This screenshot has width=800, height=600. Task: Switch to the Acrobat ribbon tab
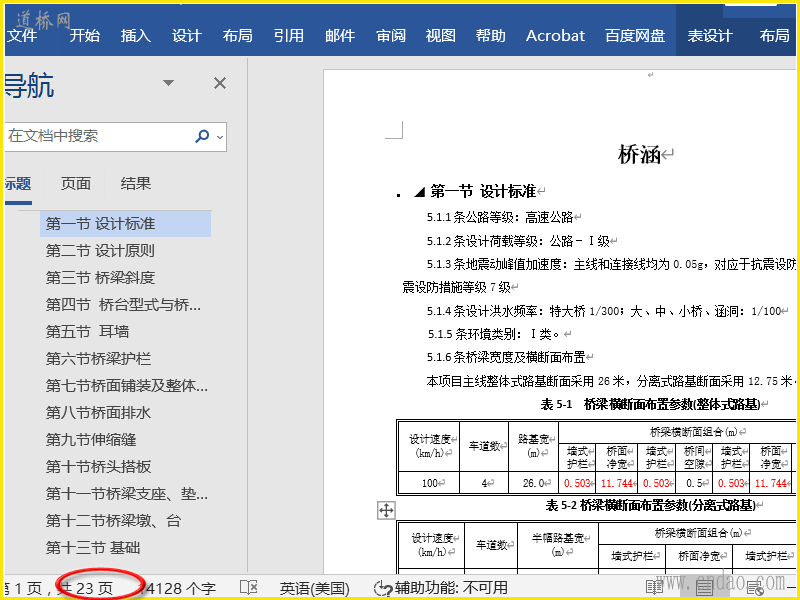coord(555,36)
